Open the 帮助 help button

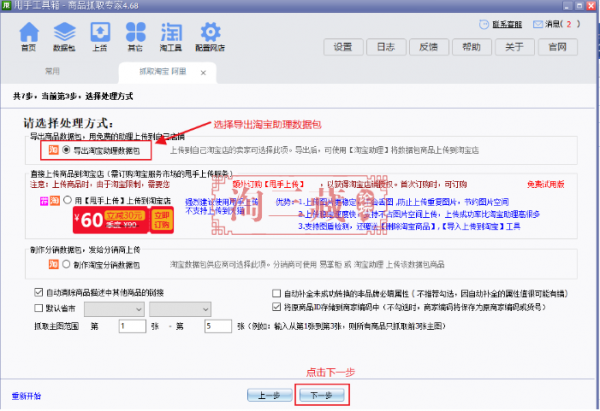tap(471, 47)
